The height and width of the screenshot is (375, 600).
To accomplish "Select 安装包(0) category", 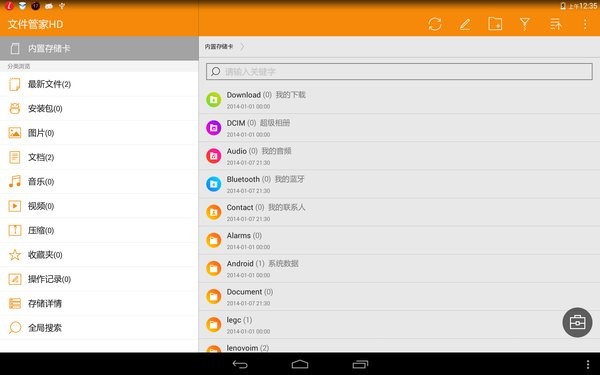I will 99,109.
